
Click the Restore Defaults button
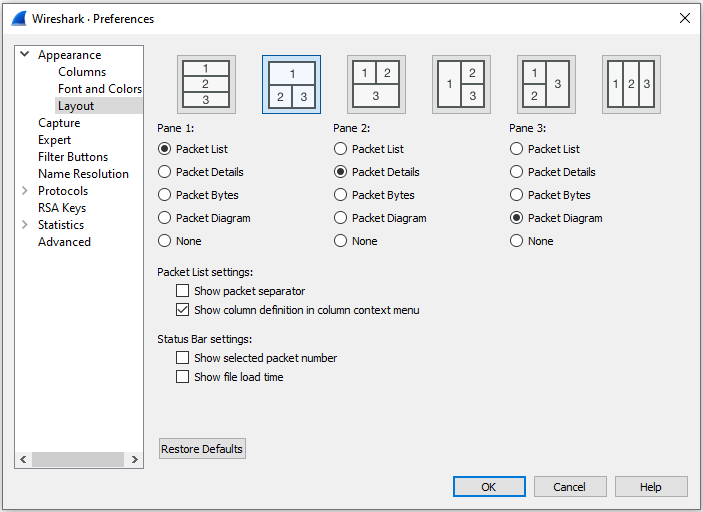(x=202, y=449)
